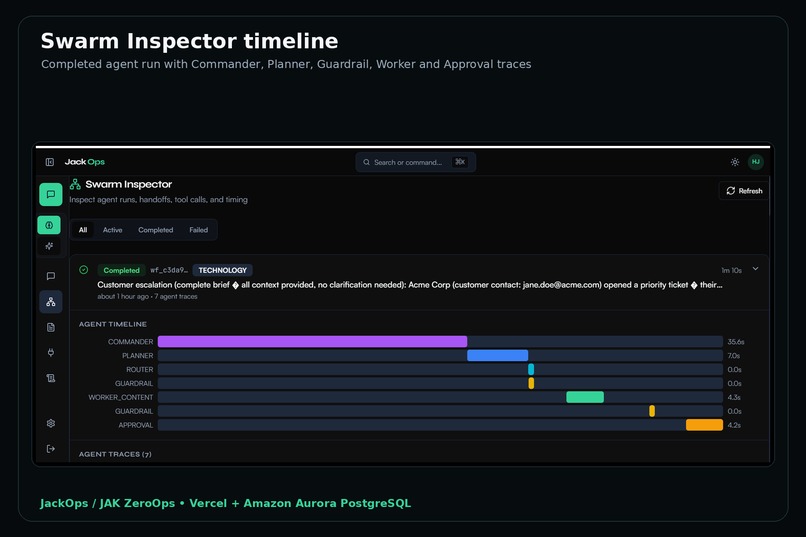Screen dimensions: 806x537
Task: Switch to the Failed filter tab
Action: pyautogui.click(x=198, y=230)
